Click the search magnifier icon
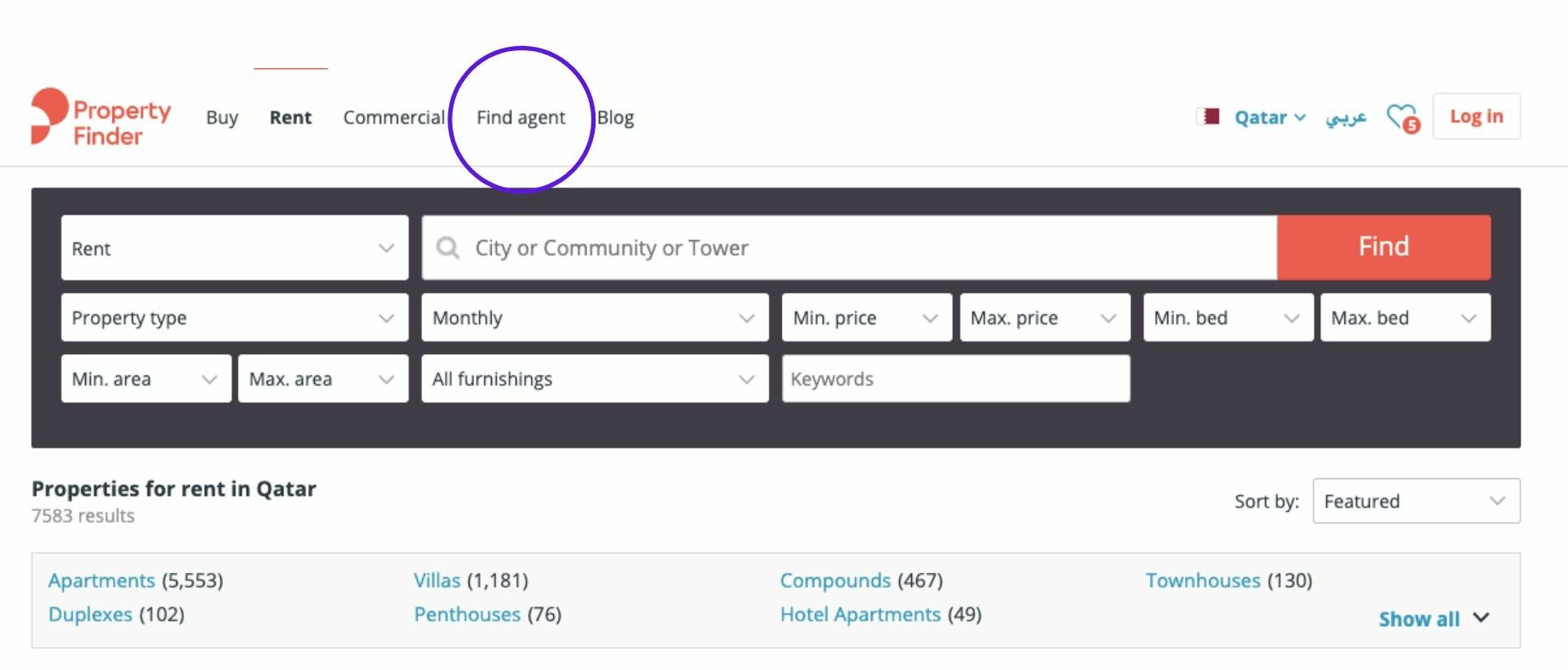 (448, 248)
